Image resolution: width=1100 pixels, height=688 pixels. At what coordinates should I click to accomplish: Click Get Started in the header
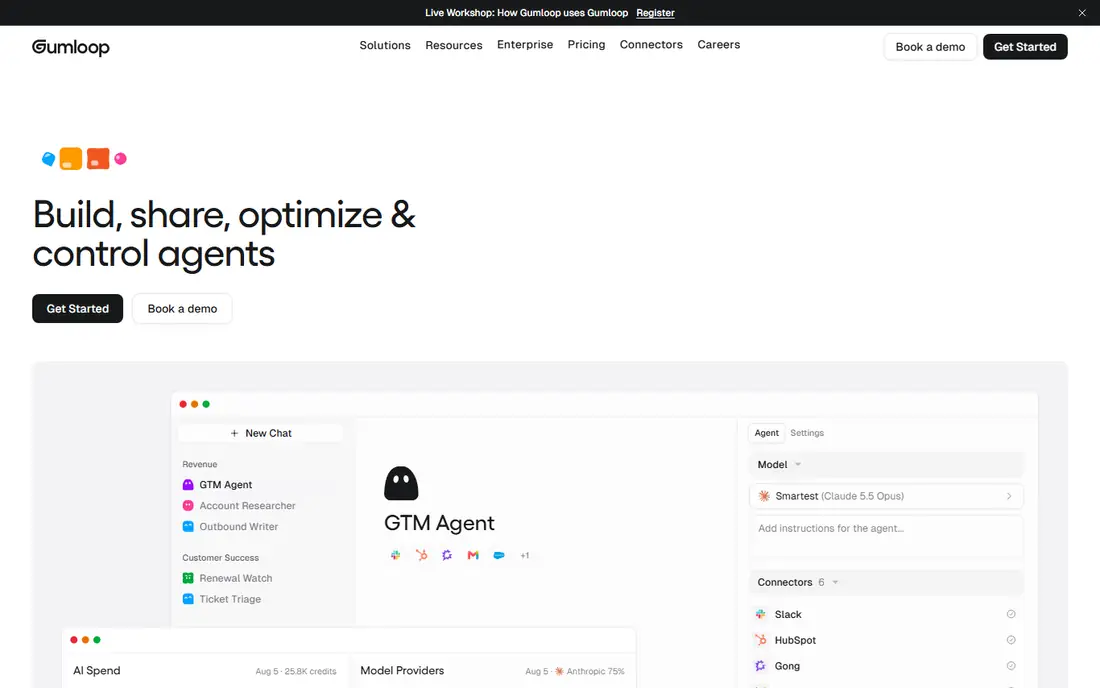(1025, 47)
